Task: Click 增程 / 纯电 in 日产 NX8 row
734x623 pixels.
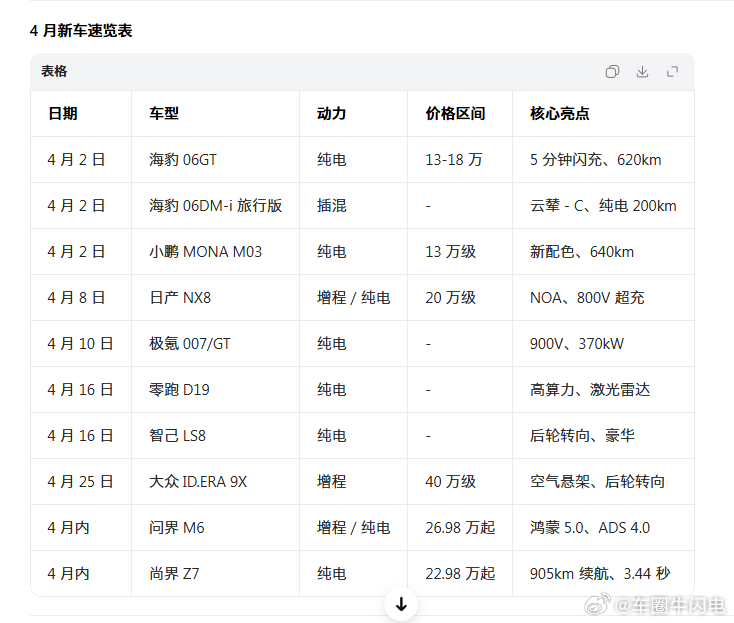Action: point(353,298)
